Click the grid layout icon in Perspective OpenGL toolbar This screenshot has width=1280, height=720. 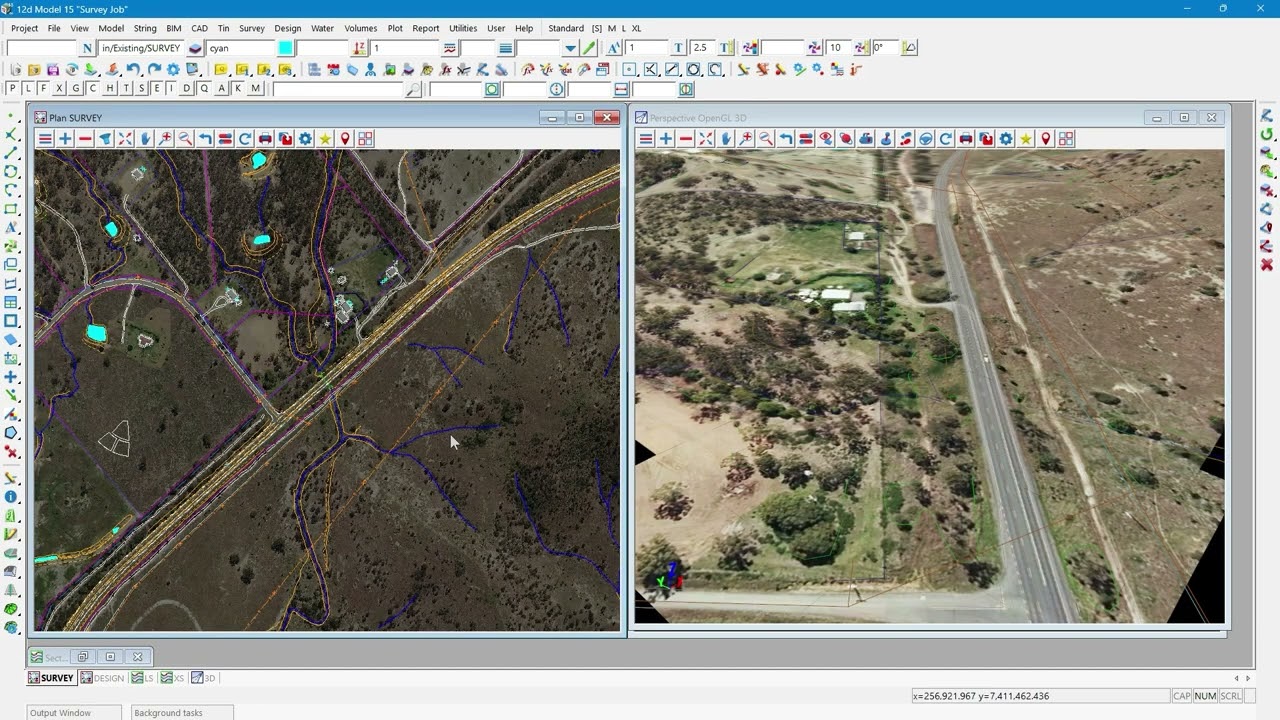click(1066, 139)
